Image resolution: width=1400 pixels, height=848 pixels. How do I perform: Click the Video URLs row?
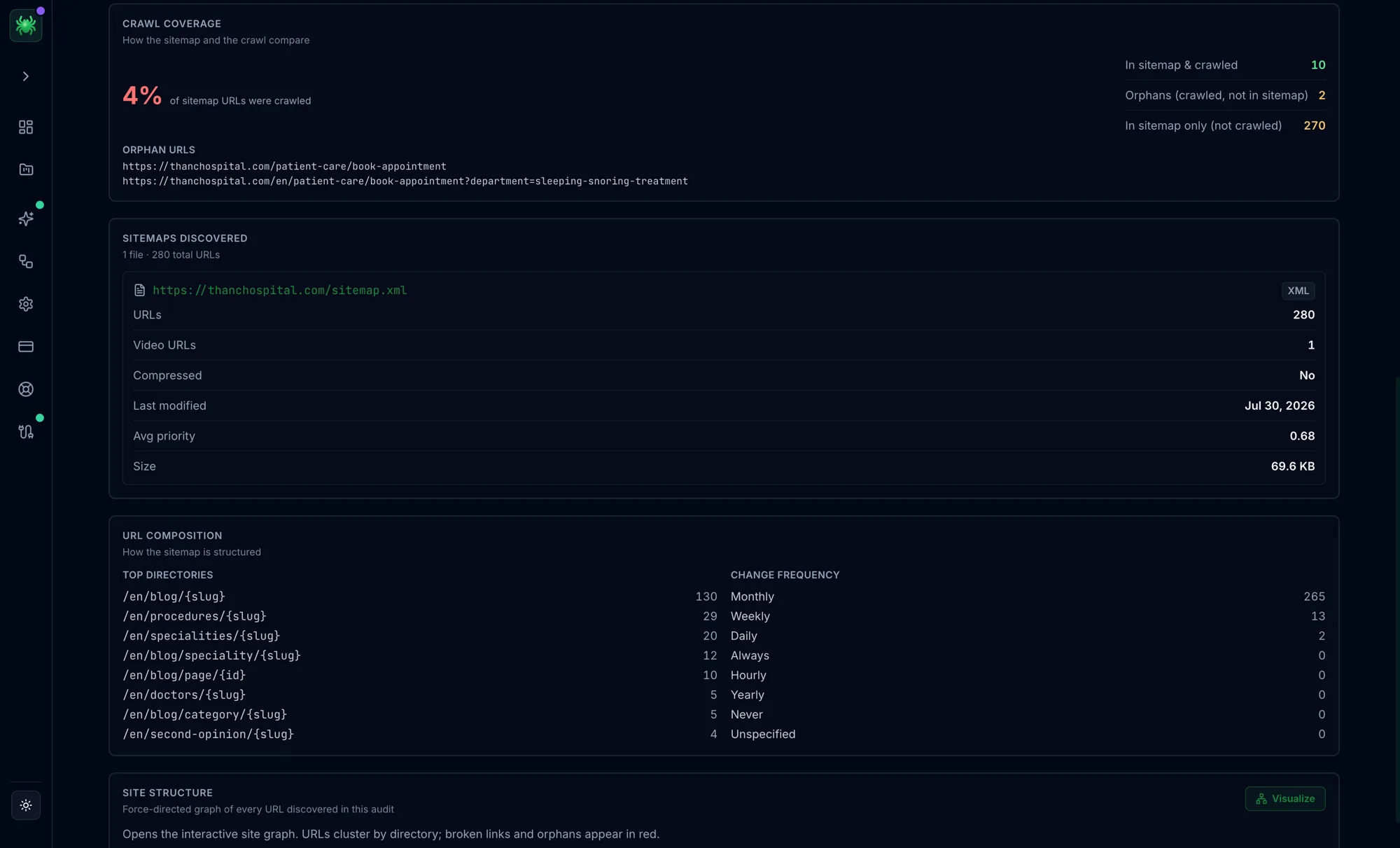[724, 345]
